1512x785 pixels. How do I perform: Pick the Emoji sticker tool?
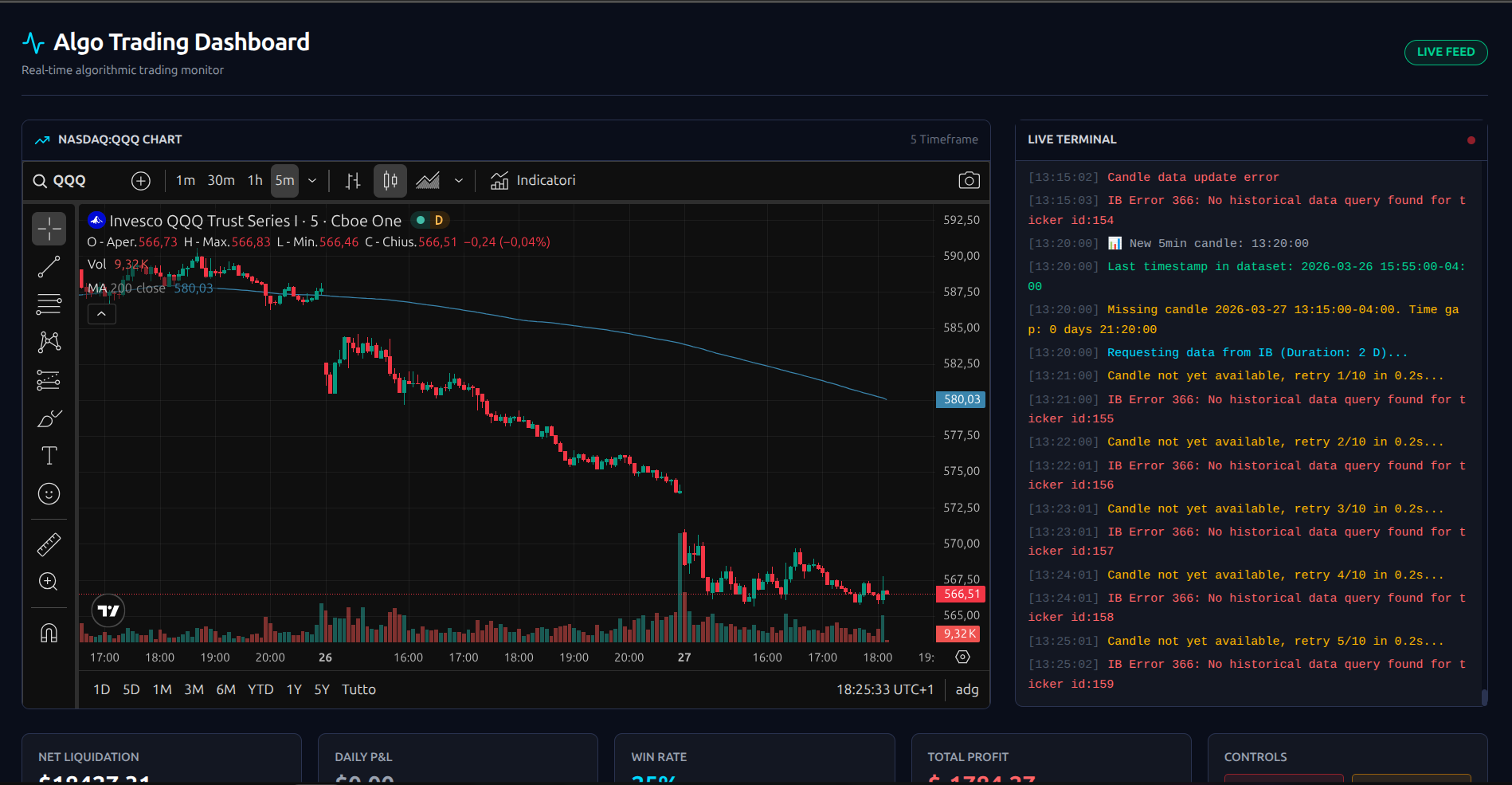(x=49, y=493)
